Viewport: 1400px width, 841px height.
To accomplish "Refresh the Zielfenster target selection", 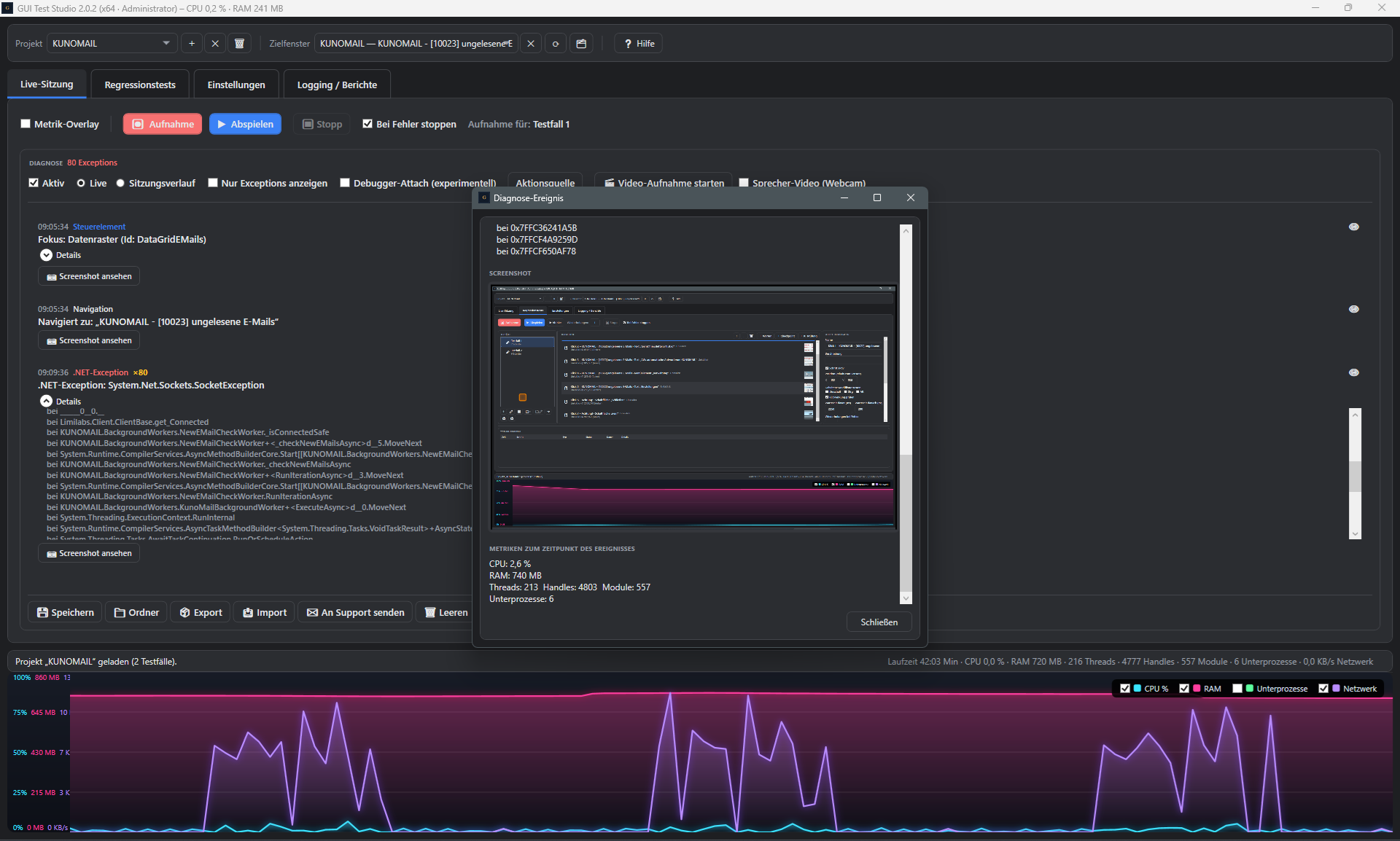I will [x=556, y=44].
